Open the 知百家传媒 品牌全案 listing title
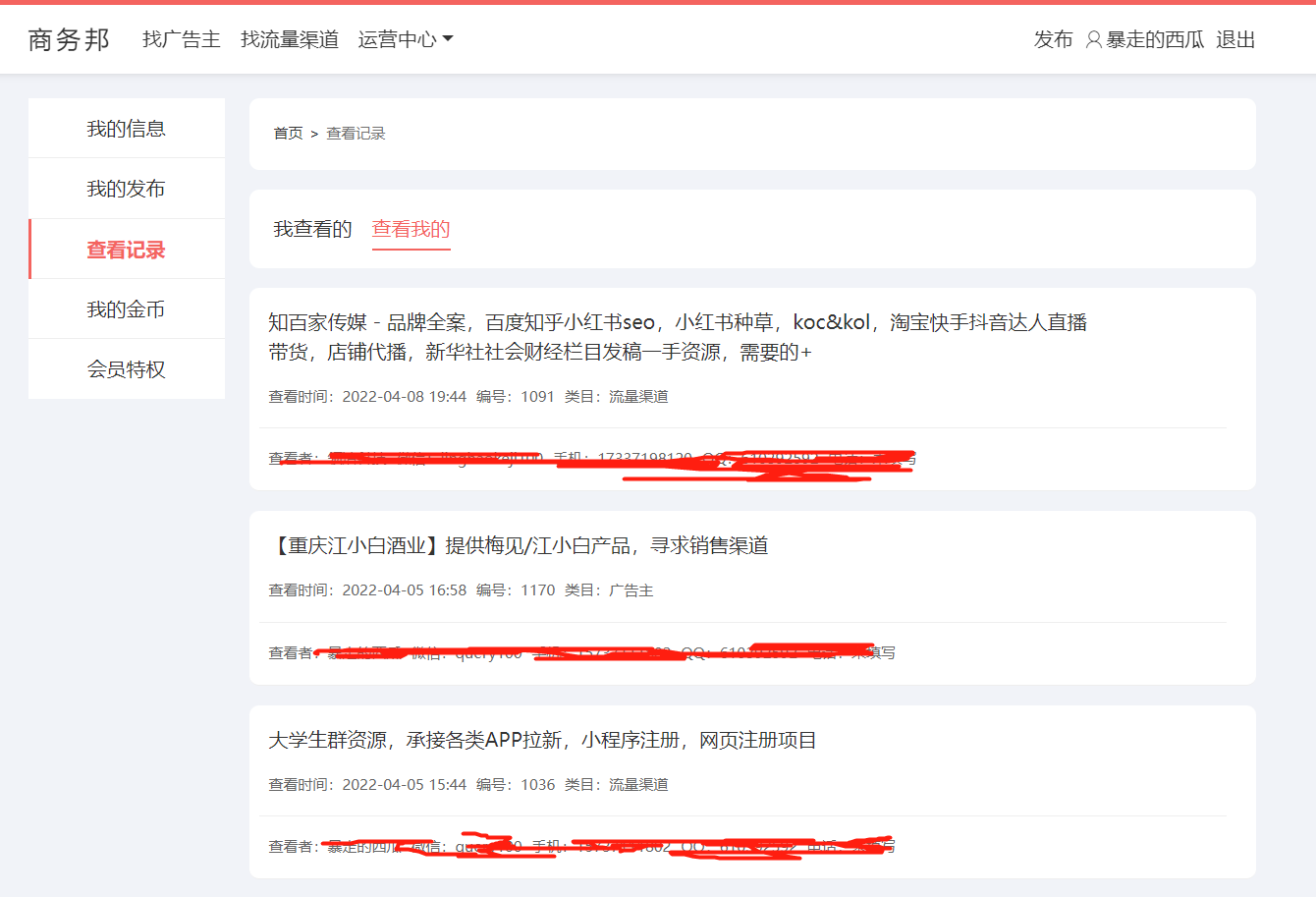 point(678,337)
